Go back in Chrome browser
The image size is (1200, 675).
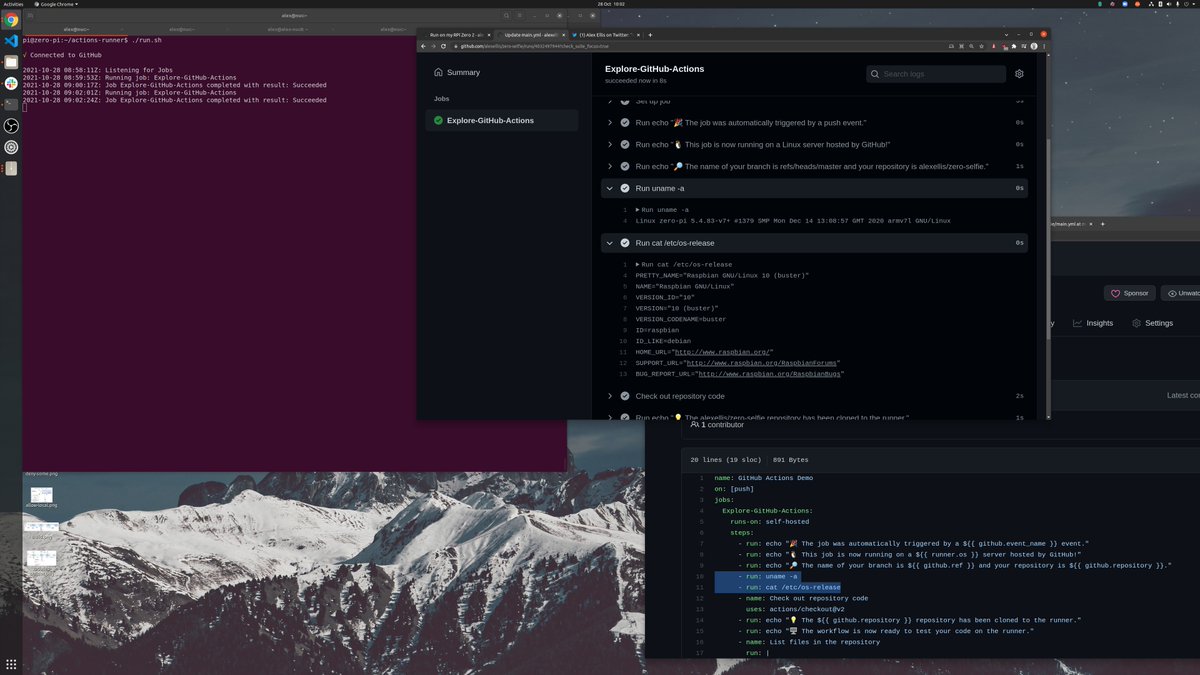pos(423,46)
